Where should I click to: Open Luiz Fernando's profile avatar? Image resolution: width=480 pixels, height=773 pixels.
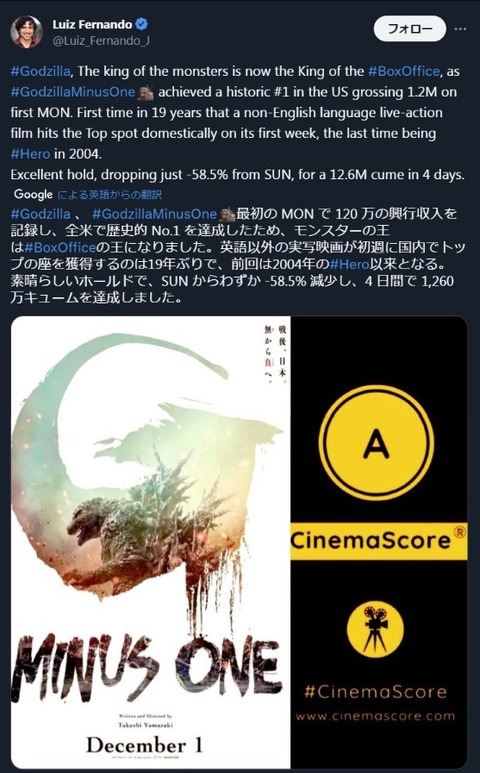[x=26, y=32]
